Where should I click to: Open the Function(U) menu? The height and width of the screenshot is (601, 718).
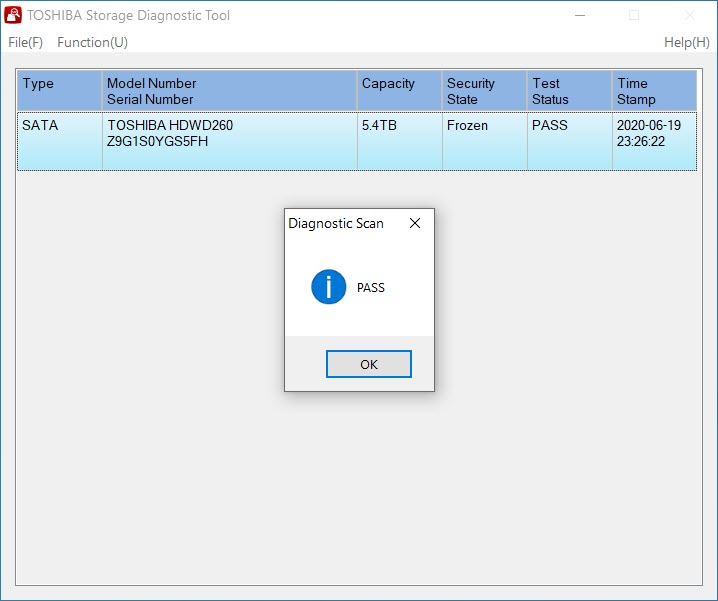coord(92,43)
